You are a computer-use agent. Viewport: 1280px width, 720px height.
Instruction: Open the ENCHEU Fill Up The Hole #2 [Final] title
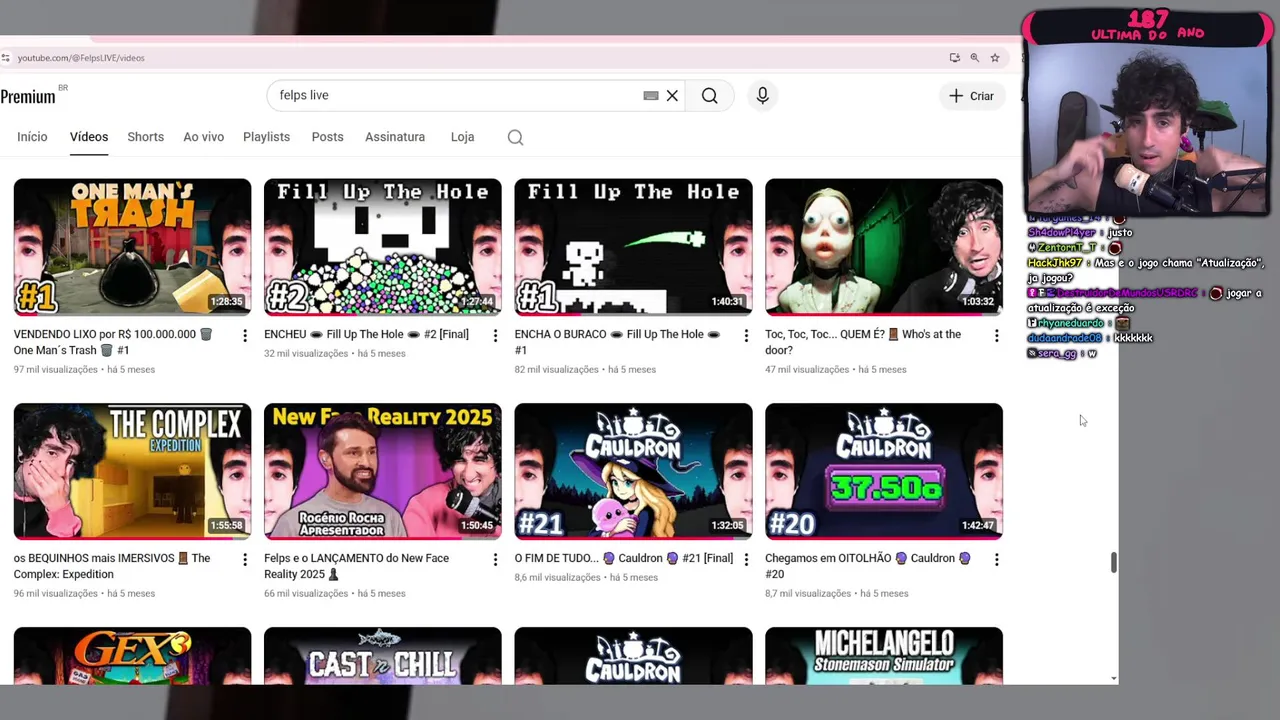366,334
